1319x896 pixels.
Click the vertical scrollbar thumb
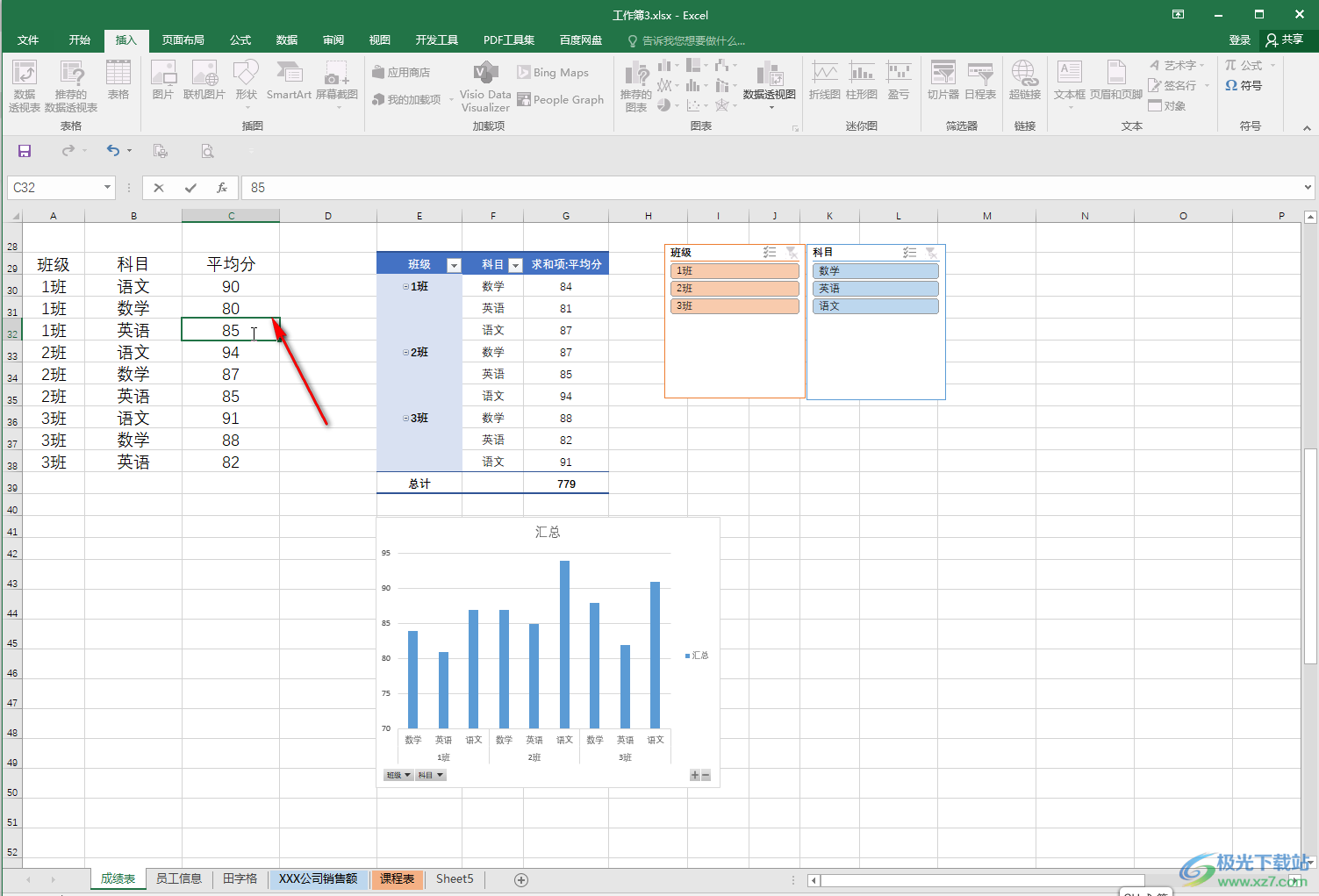click(1310, 556)
